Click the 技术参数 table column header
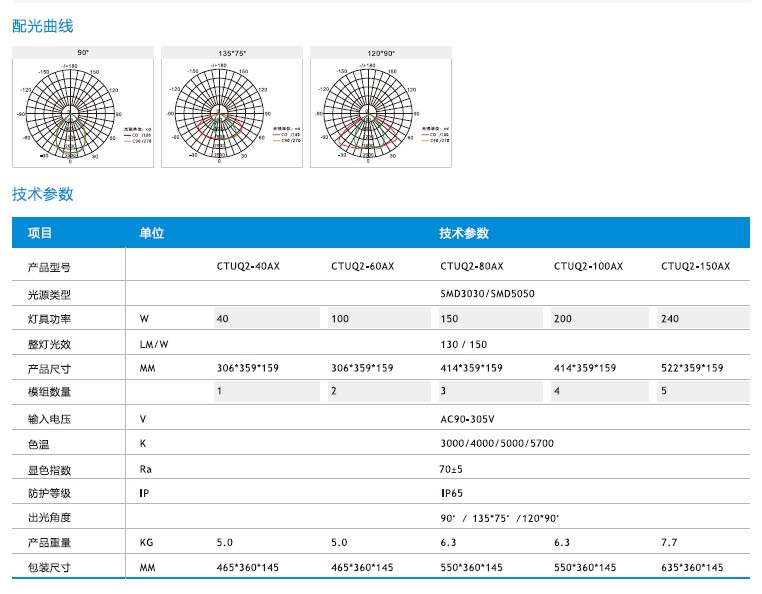 click(464, 233)
